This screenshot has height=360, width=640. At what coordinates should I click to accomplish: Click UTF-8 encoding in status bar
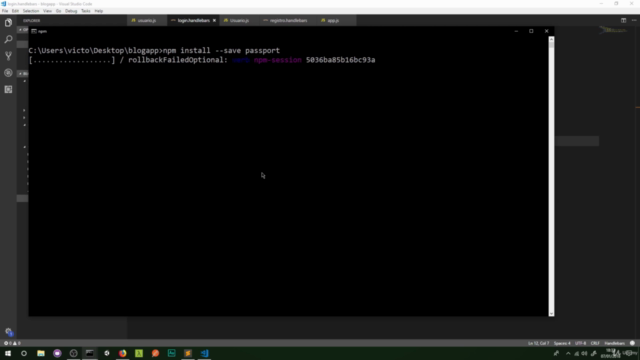click(x=580, y=343)
